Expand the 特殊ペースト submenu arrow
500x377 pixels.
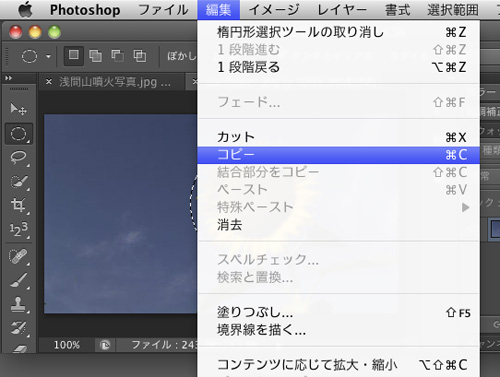[466, 208]
